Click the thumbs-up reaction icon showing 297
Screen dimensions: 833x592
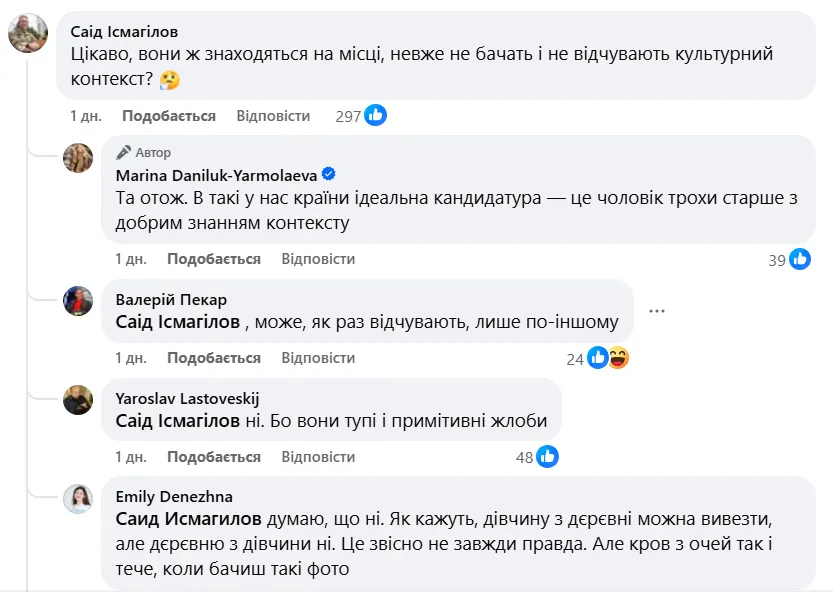374,115
